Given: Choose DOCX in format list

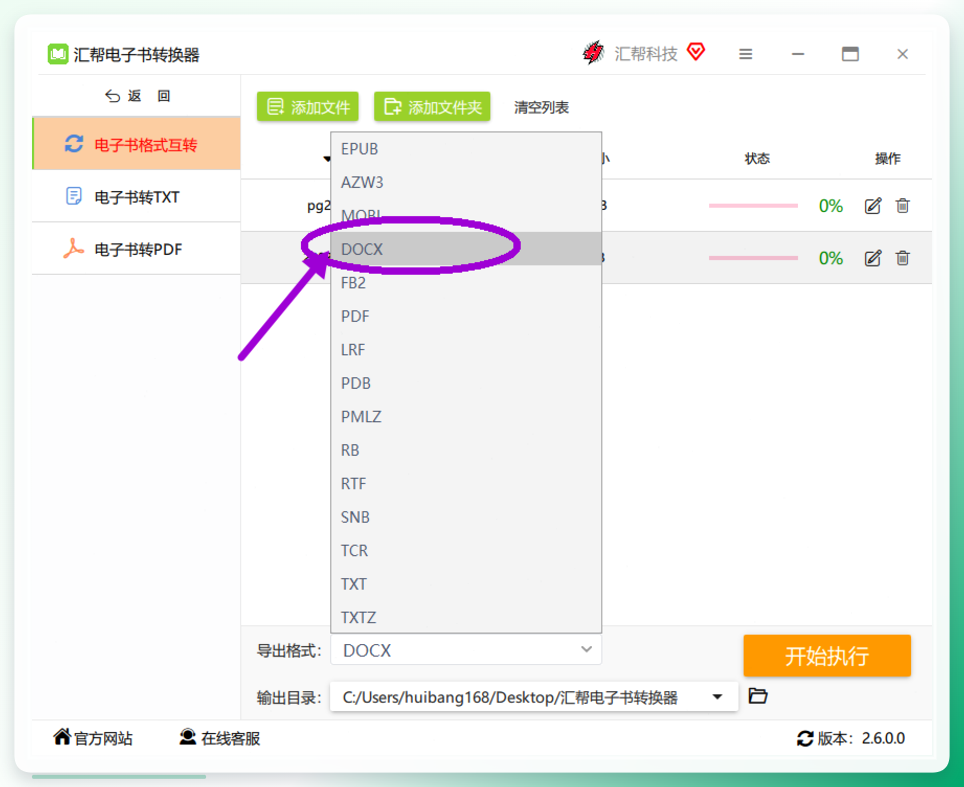Looking at the screenshot, I should 466,249.
